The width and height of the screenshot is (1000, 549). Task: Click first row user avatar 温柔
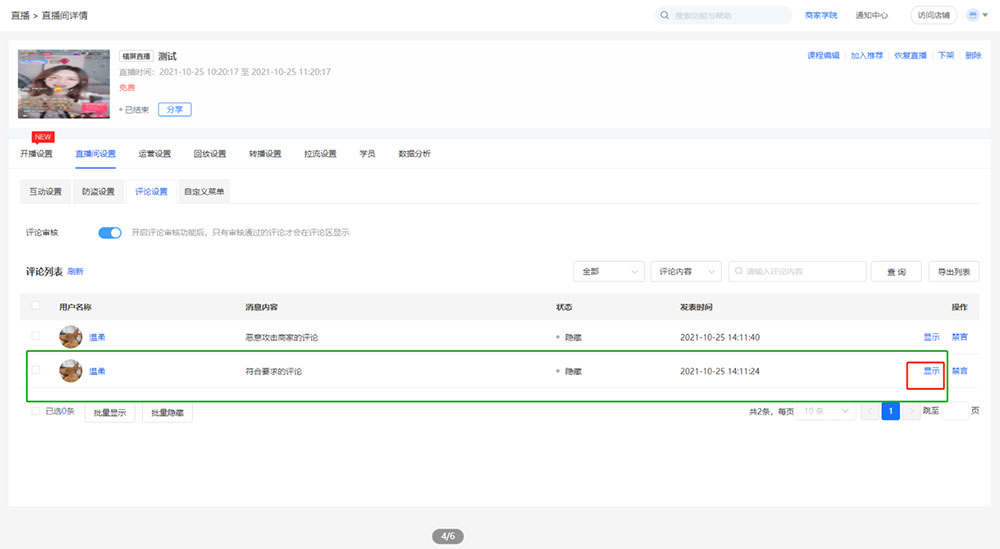[71, 337]
